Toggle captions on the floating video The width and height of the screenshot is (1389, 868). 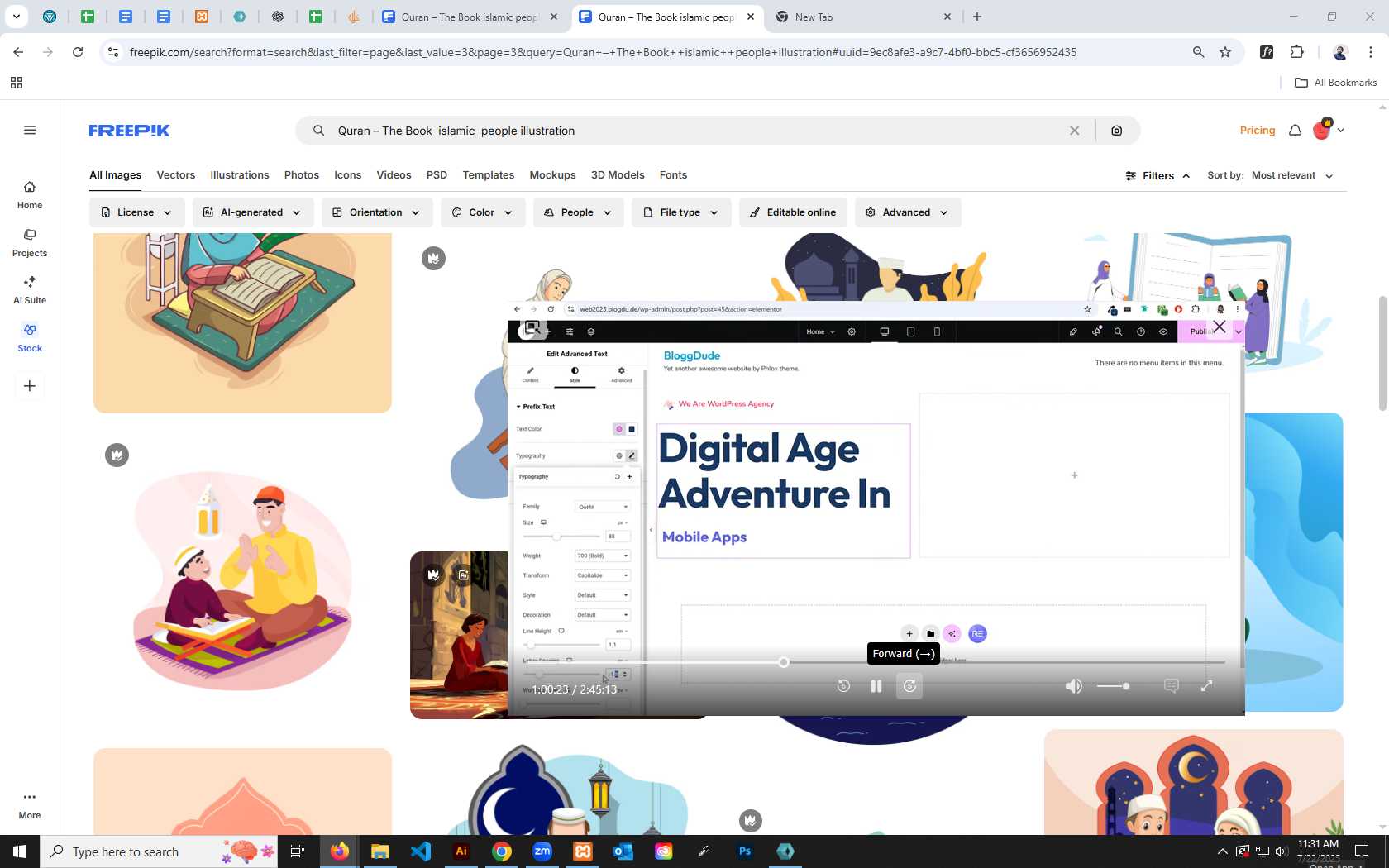[1171, 686]
